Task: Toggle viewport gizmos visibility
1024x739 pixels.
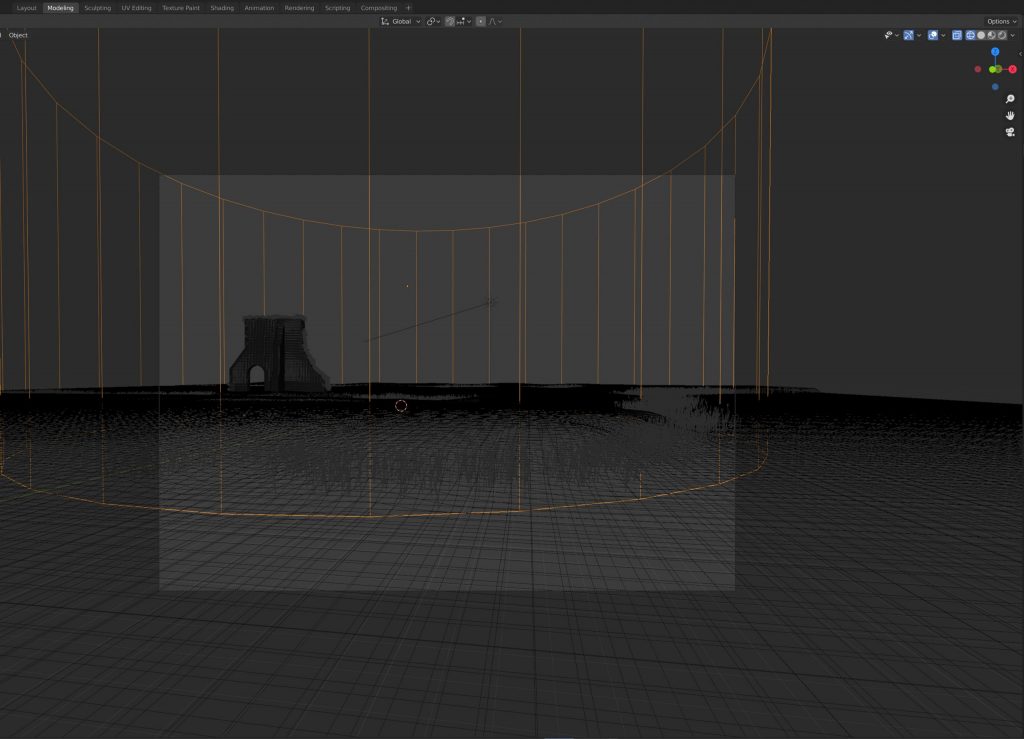Action: pyautogui.click(x=909, y=35)
